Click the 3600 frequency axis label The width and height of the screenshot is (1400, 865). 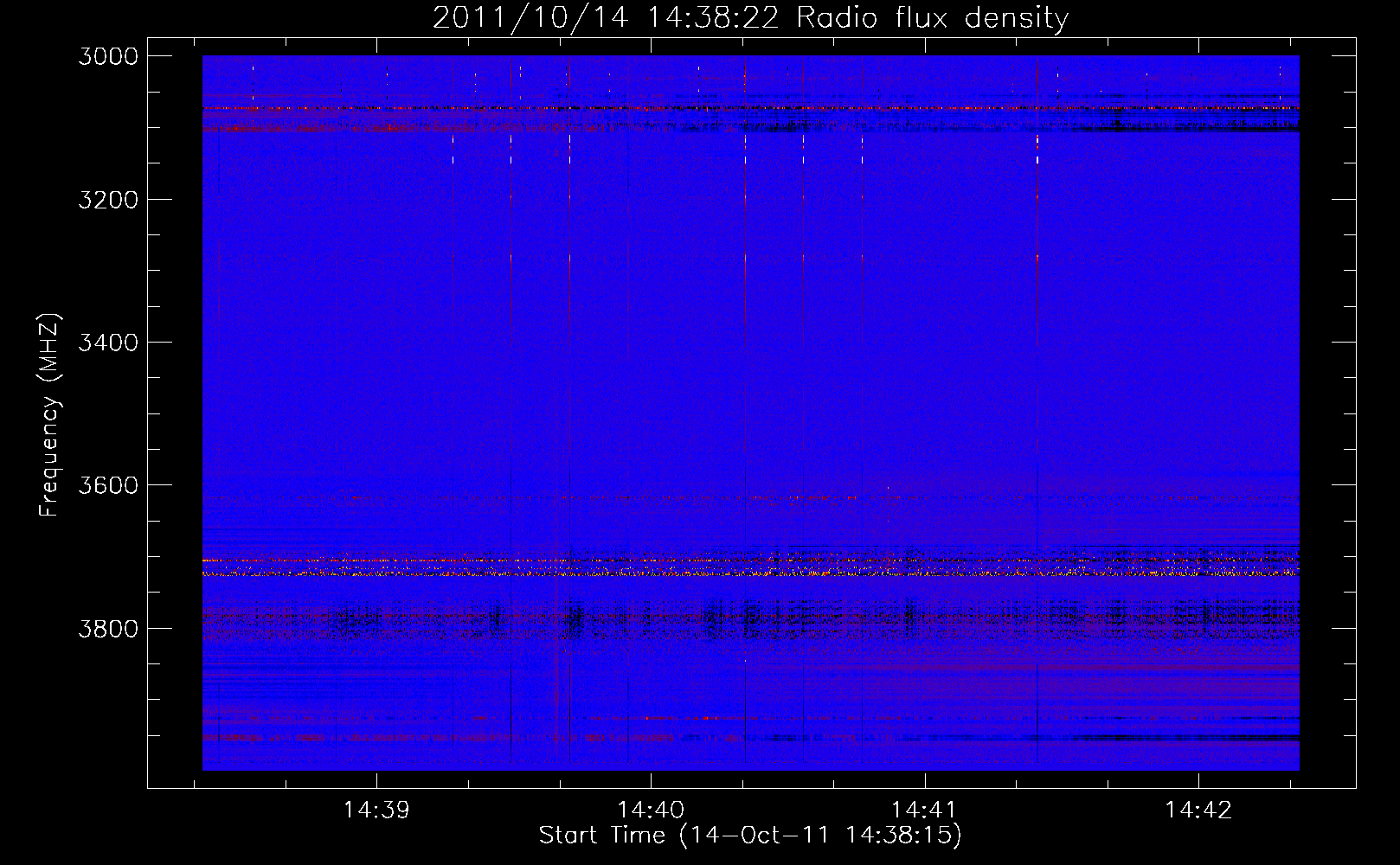(108, 485)
